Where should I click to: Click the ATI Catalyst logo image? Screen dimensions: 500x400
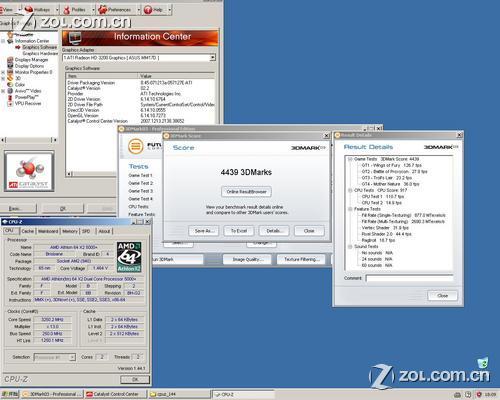pos(29,171)
